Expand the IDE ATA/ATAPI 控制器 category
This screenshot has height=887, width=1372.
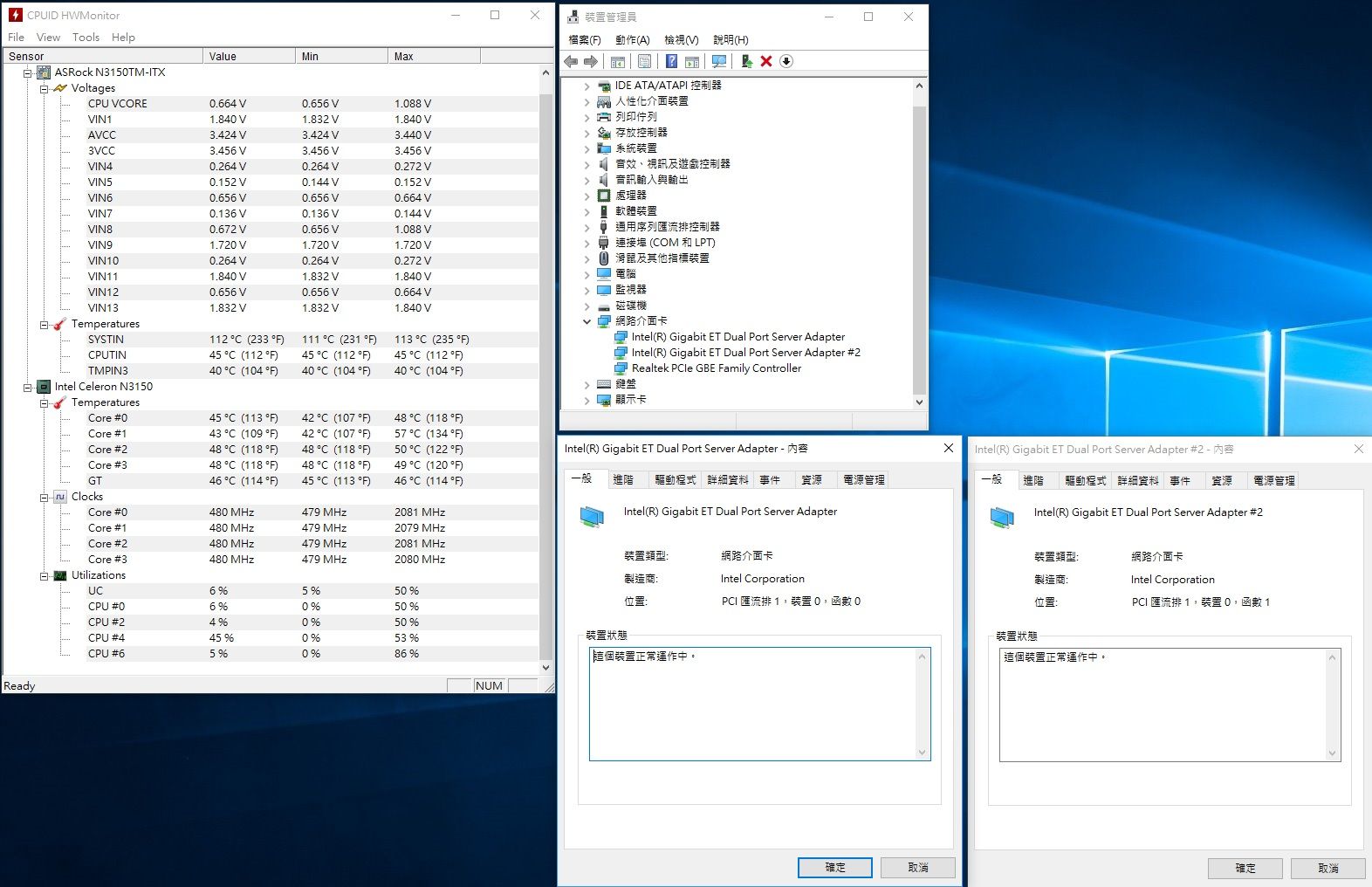click(x=587, y=86)
